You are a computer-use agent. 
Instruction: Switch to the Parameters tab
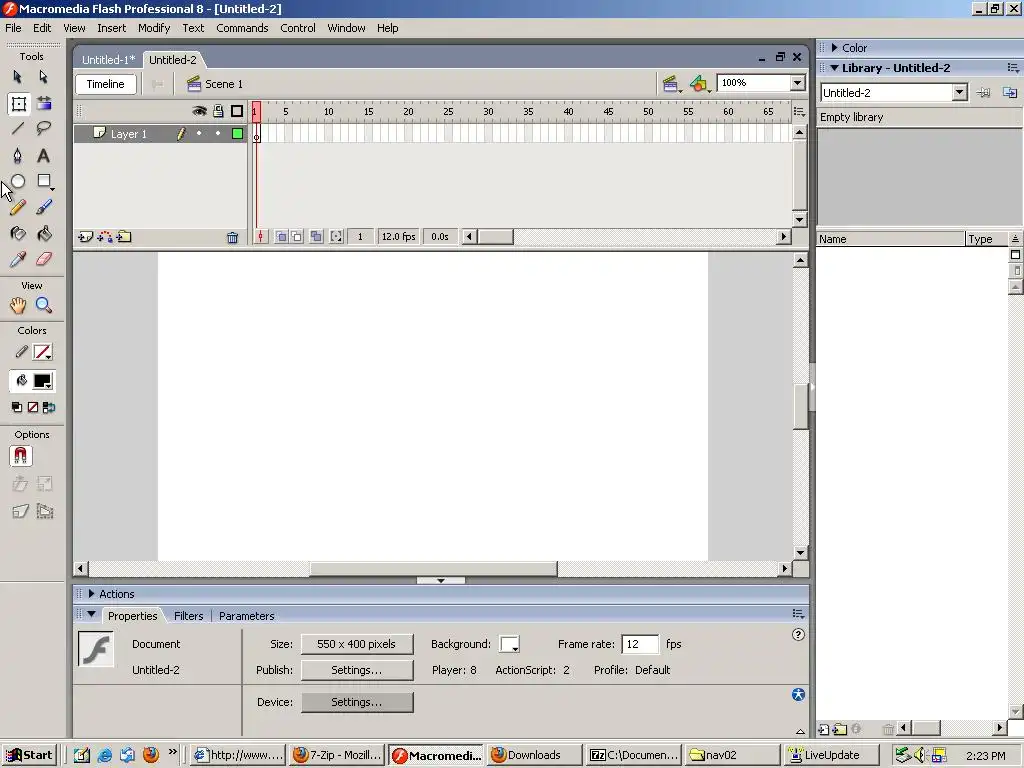(246, 616)
